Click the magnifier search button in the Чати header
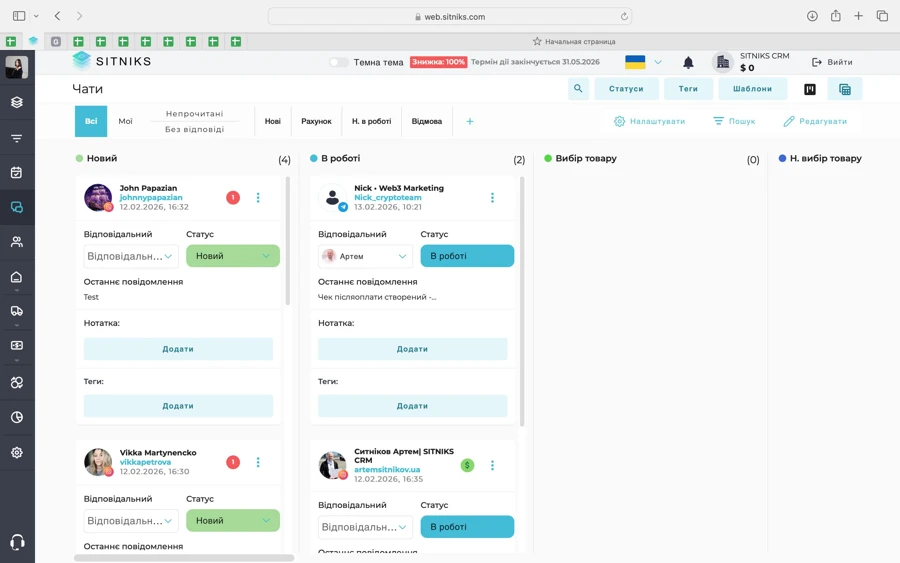Viewport: 900px width, 563px height. click(x=578, y=89)
